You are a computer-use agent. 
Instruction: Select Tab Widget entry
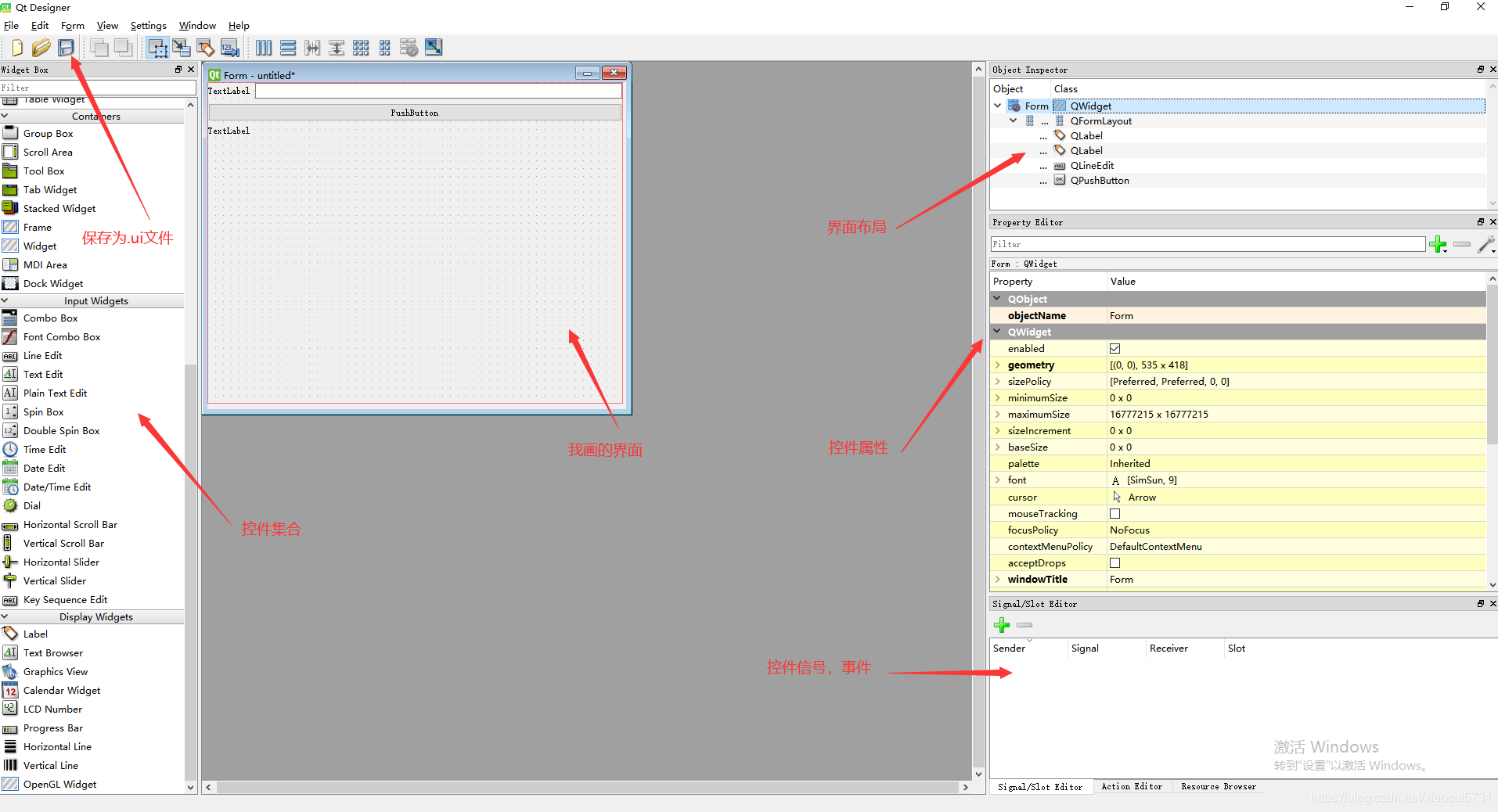point(50,190)
